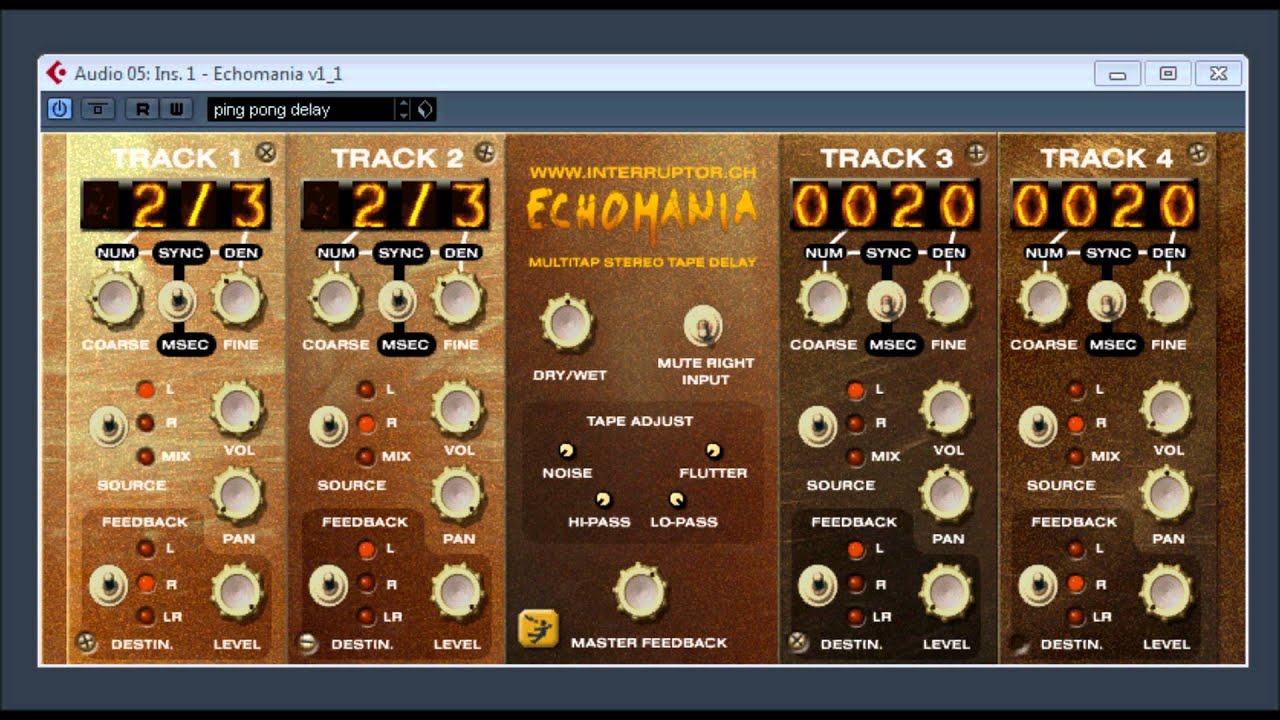1280x720 pixels.
Task: Click the Track 3 0020 nixie display
Action: point(885,205)
